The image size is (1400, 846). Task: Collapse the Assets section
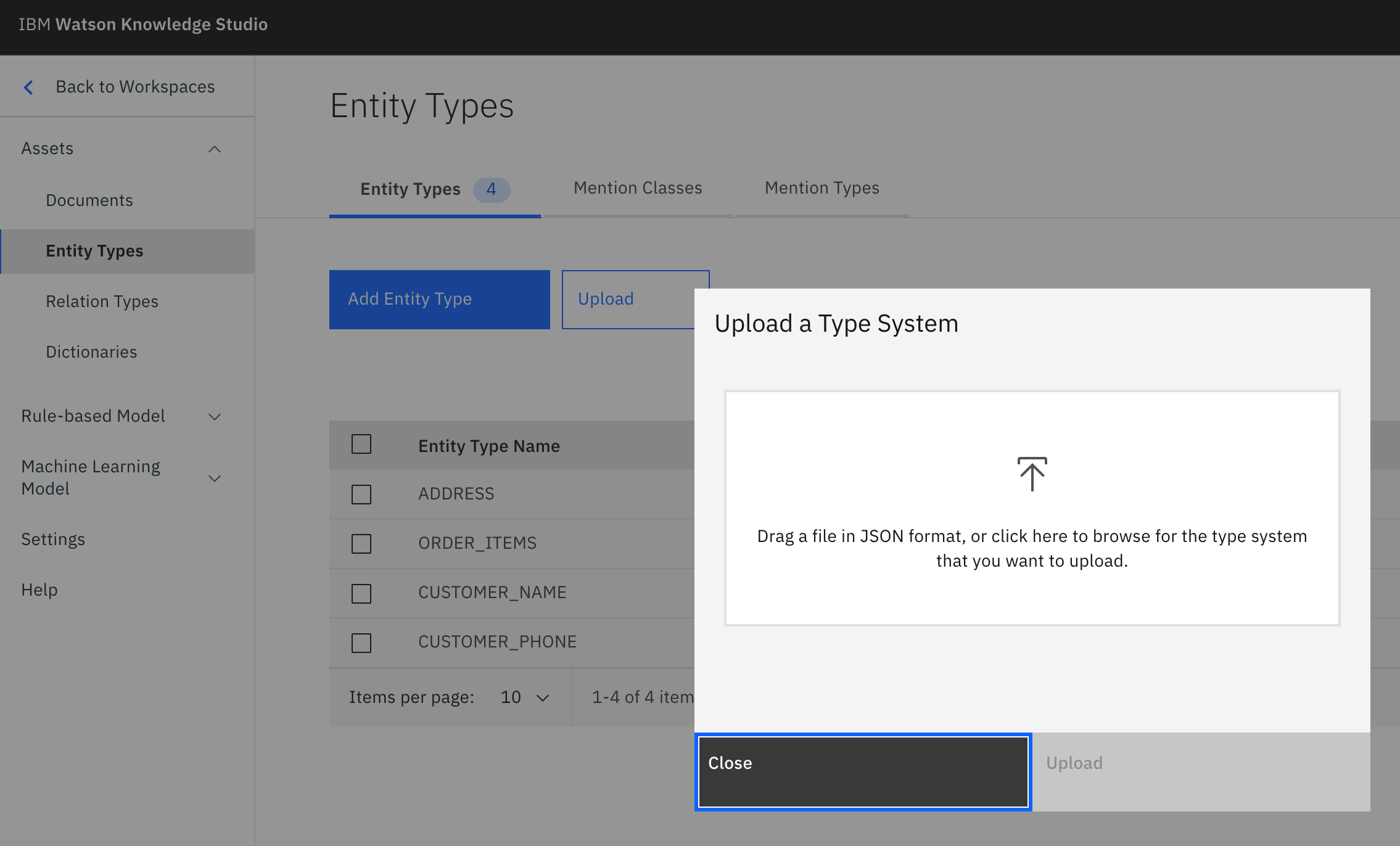(x=215, y=149)
